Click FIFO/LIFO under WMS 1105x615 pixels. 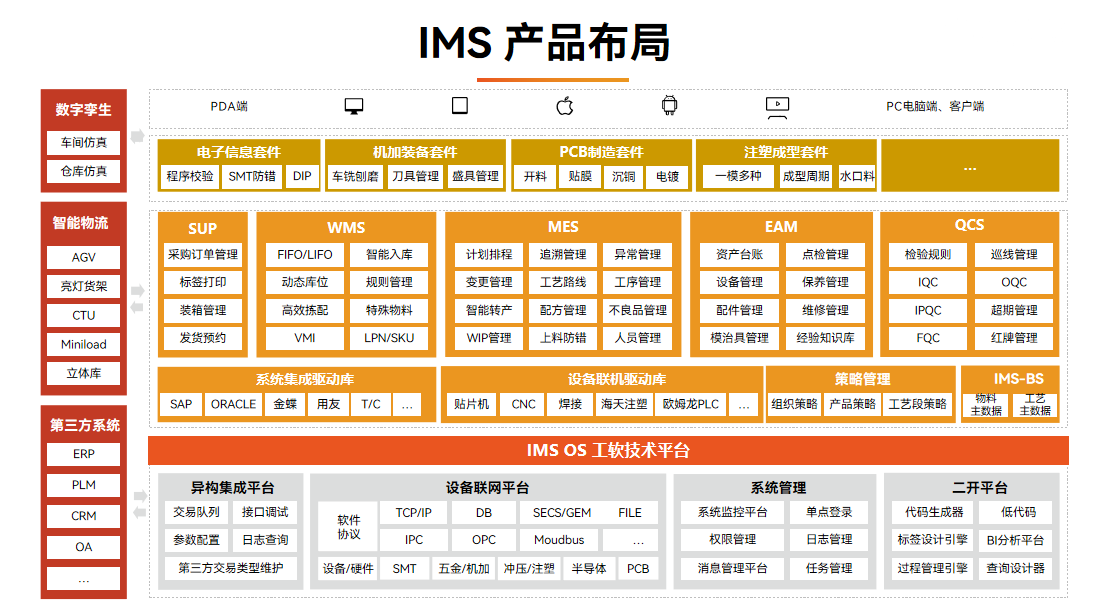click(304, 254)
